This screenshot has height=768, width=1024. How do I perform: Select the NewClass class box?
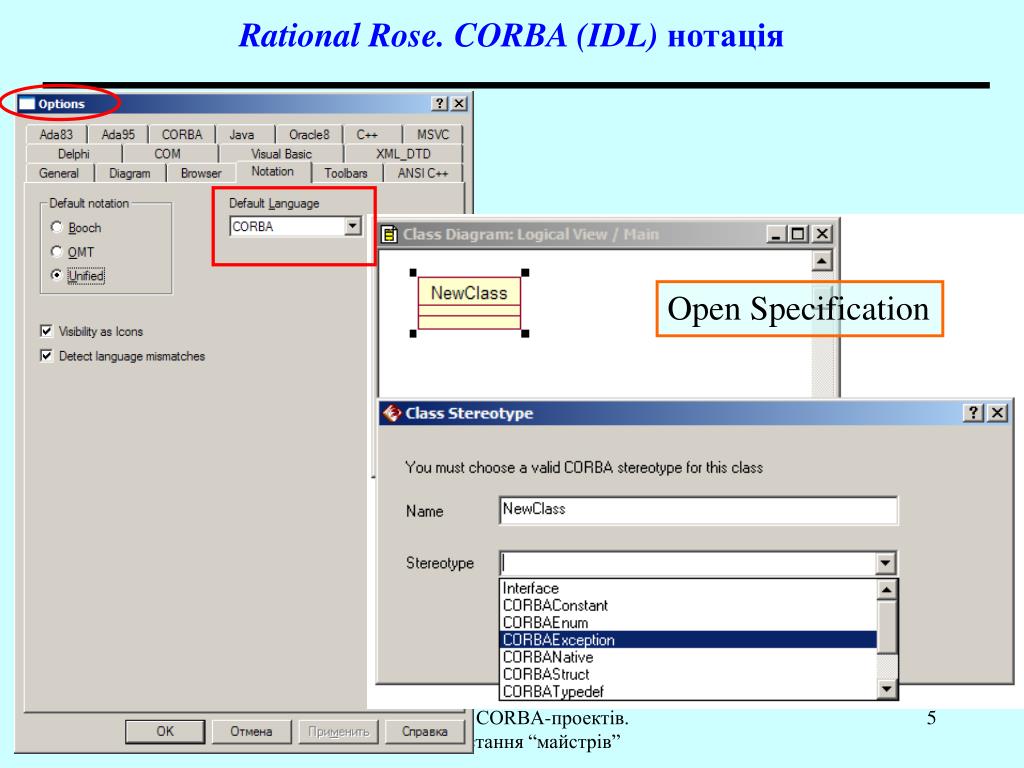(x=469, y=303)
